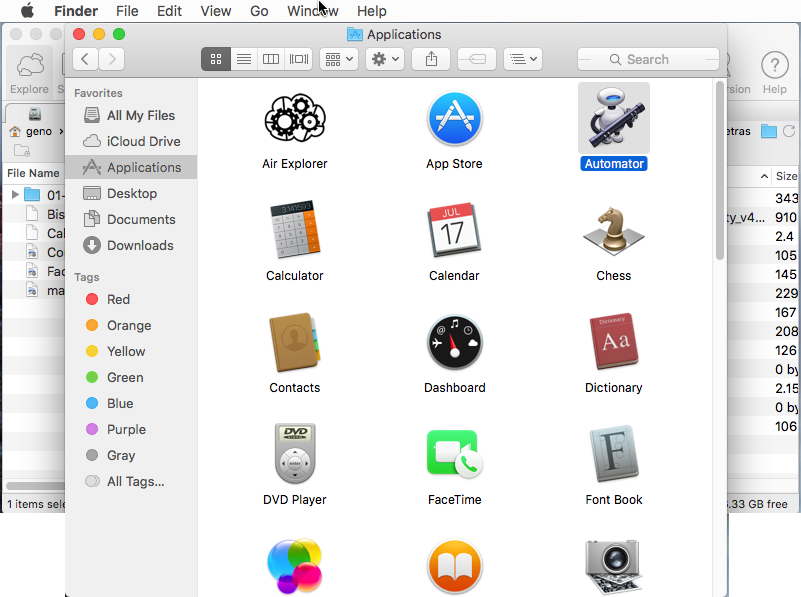Screen dimensions: 801x597
Task: Click the blue folder icon beside etras
Action: pos(768,131)
